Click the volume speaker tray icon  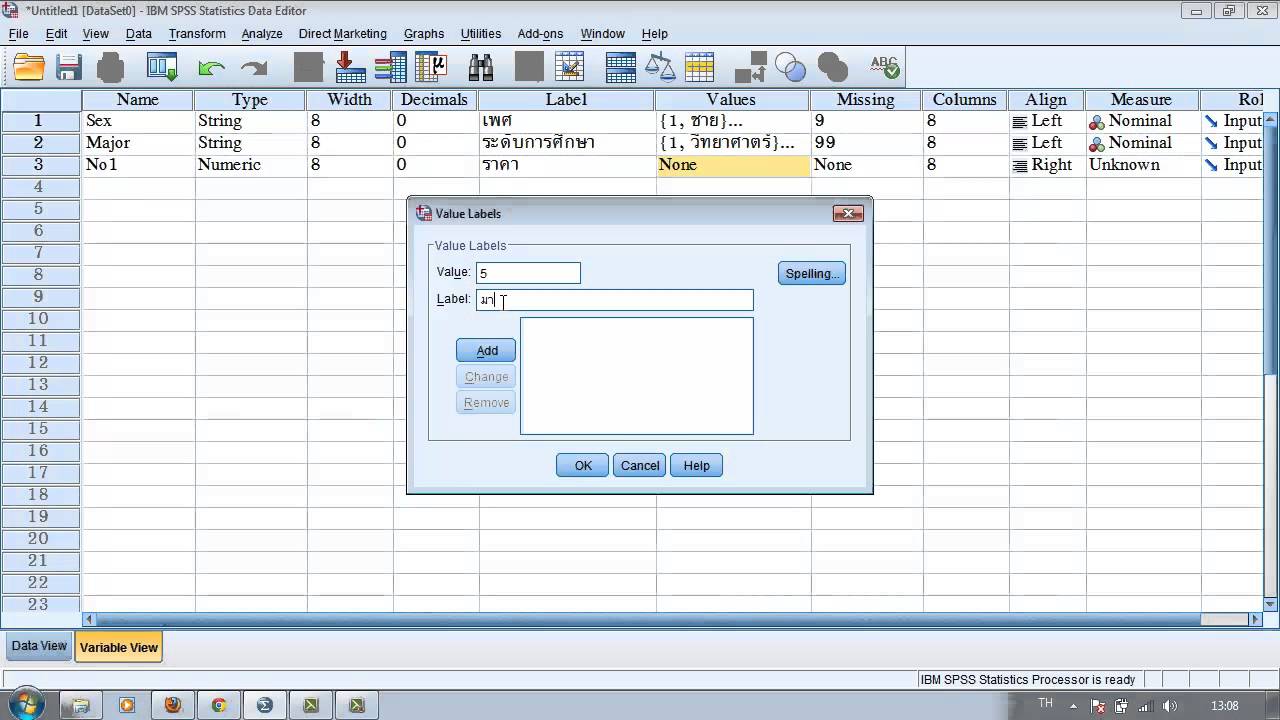tap(1170, 705)
